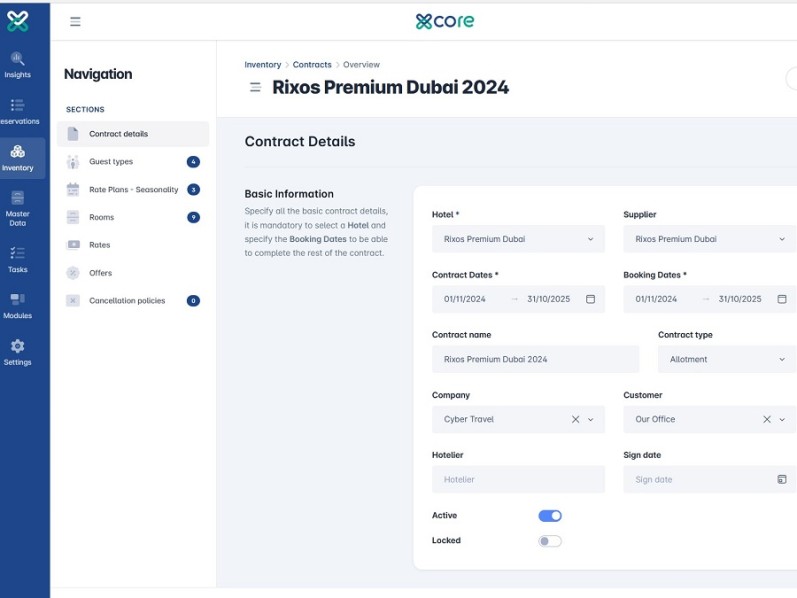This screenshot has width=797, height=598.
Task: Select the Inventory sidebar icon
Action: point(17,152)
